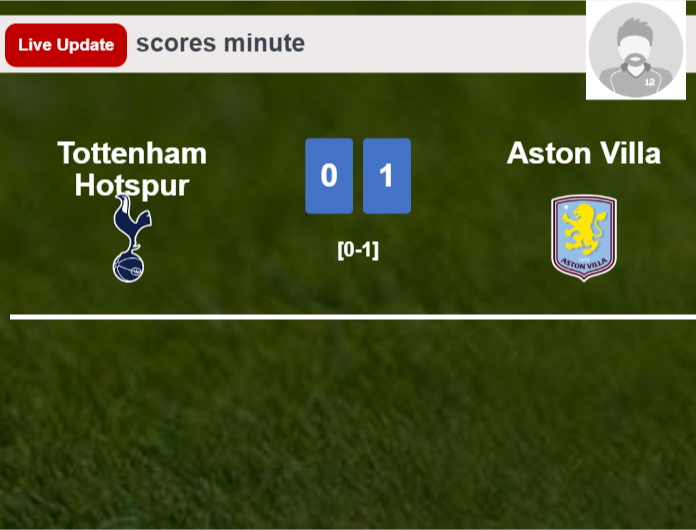Click the word Hotspur under Tottenham

pos(132,185)
